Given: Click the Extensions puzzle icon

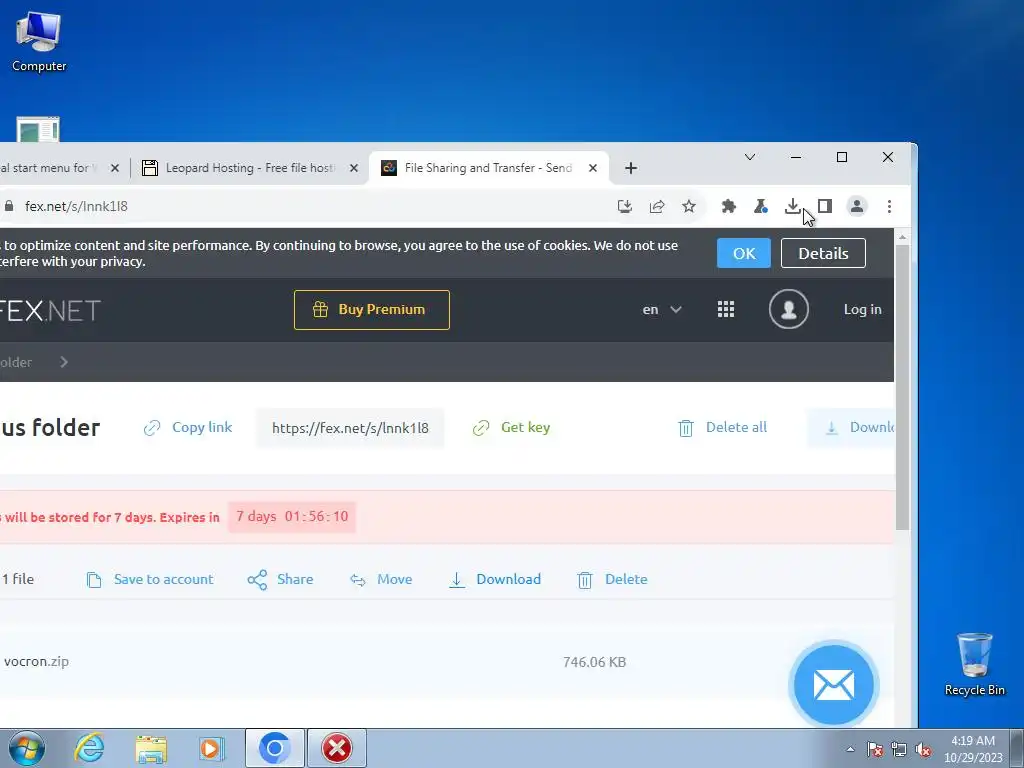Looking at the screenshot, I should point(729,206).
